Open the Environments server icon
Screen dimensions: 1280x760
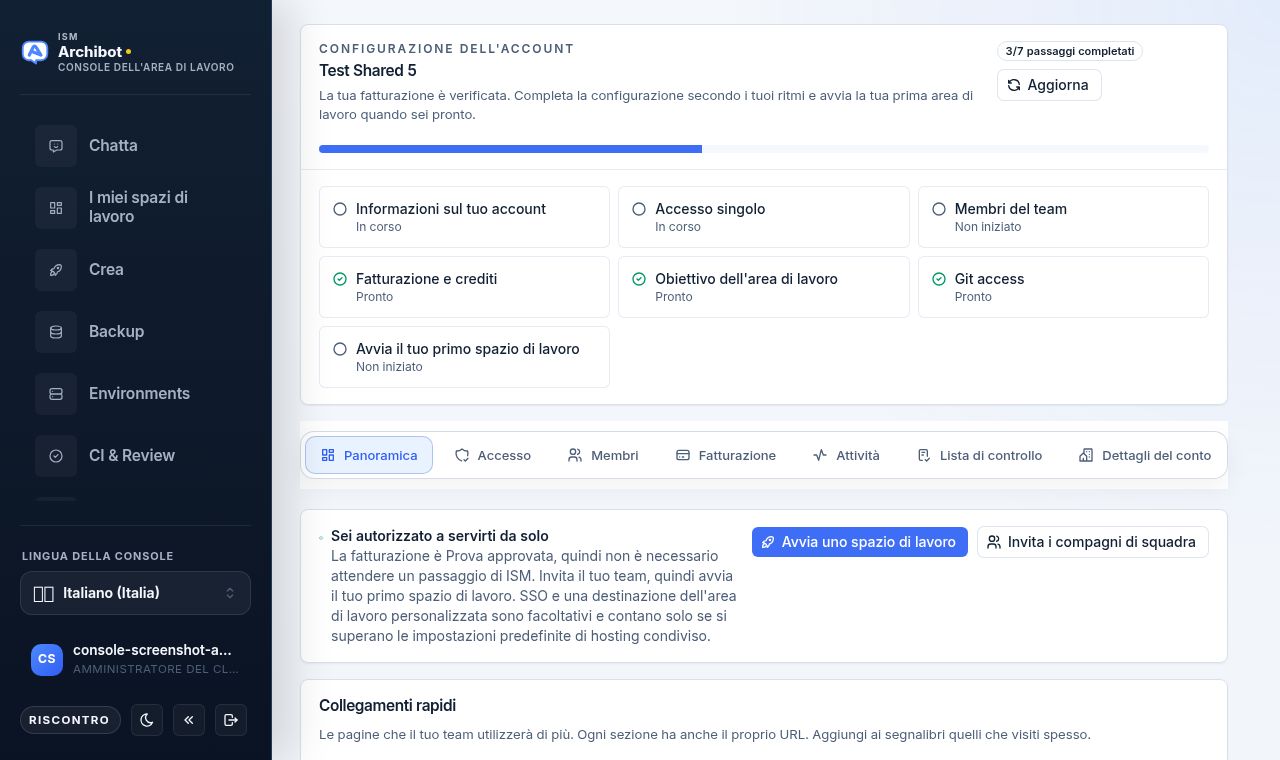(56, 394)
